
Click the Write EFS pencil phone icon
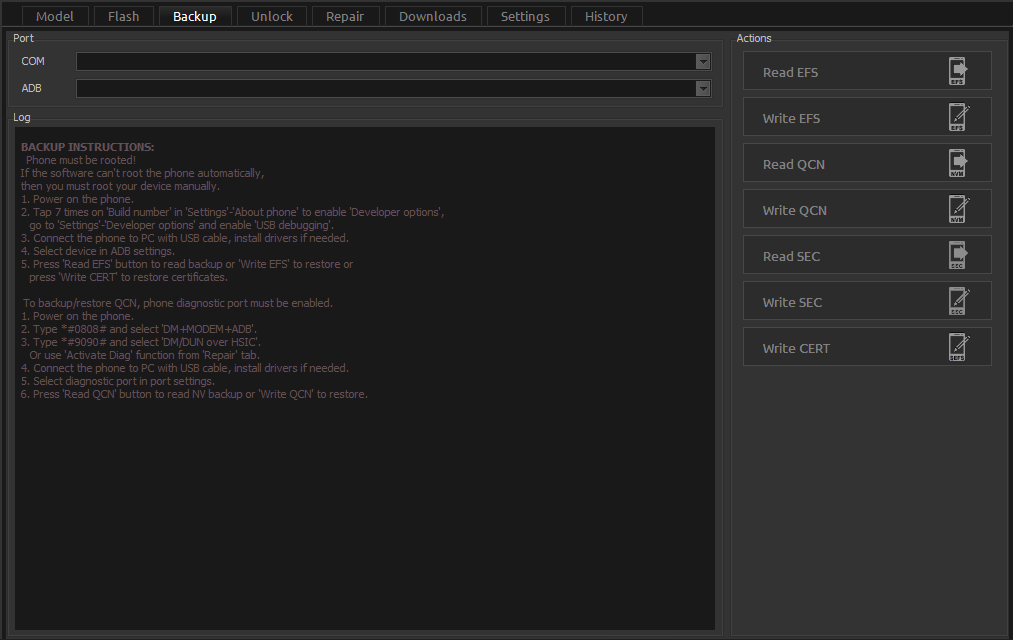coord(958,118)
